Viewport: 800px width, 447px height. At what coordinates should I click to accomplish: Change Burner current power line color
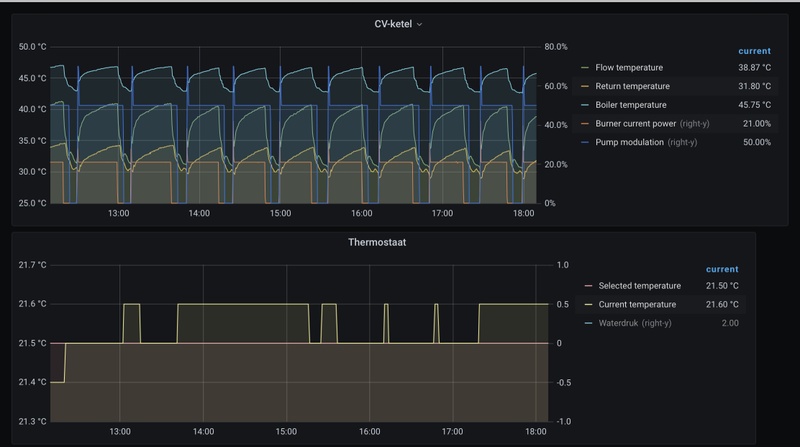pyautogui.click(x=585, y=123)
